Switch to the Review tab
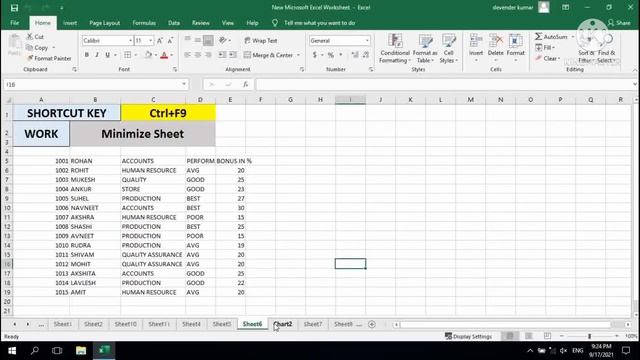This screenshot has height=360, width=640. [200, 23]
